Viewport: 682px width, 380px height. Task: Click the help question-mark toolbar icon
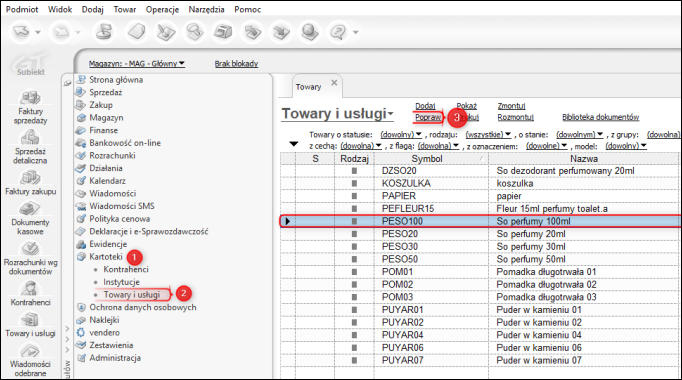(x=338, y=32)
